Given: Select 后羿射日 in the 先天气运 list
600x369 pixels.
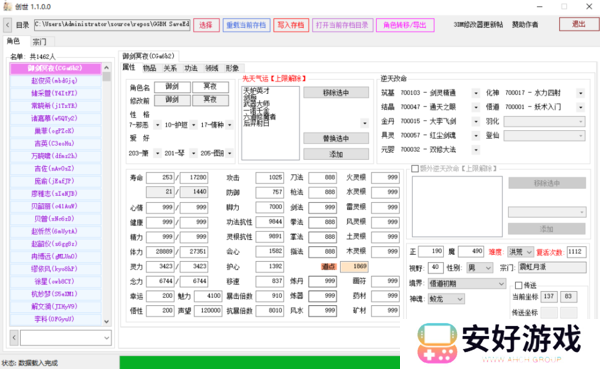Looking at the screenshot, I should 257,124.
